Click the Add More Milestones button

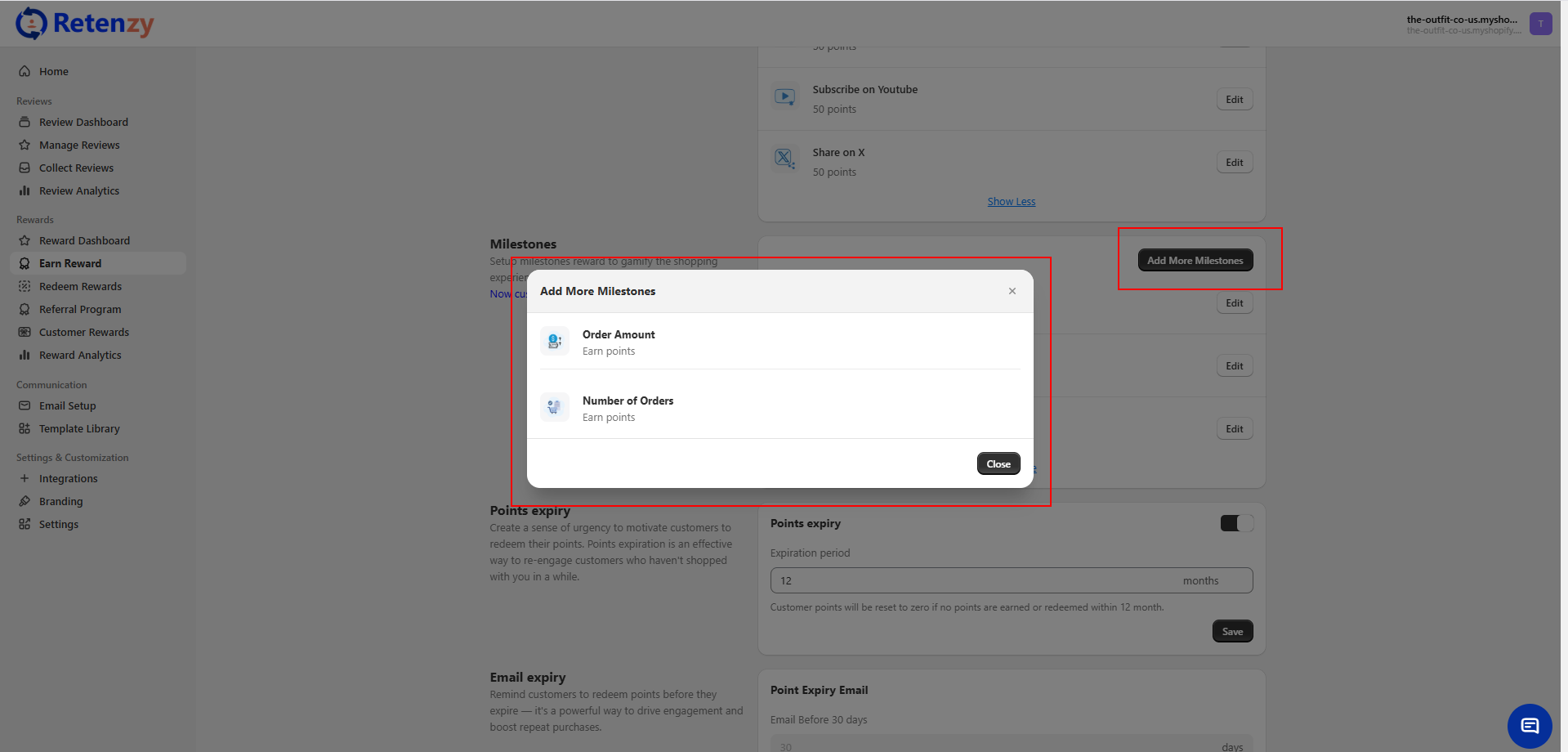(1195, 261)
